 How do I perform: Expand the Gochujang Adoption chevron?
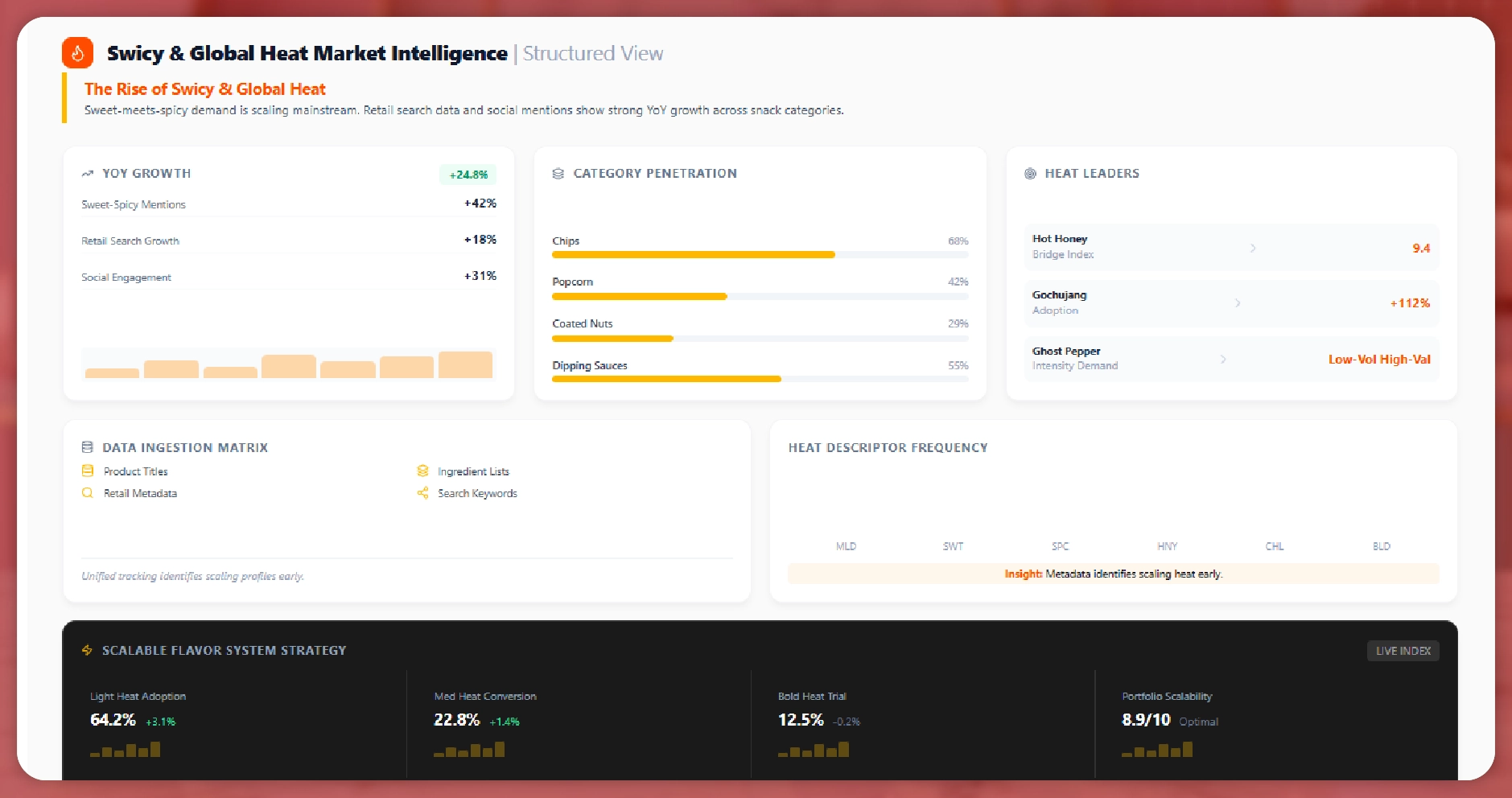(1238, 303)
